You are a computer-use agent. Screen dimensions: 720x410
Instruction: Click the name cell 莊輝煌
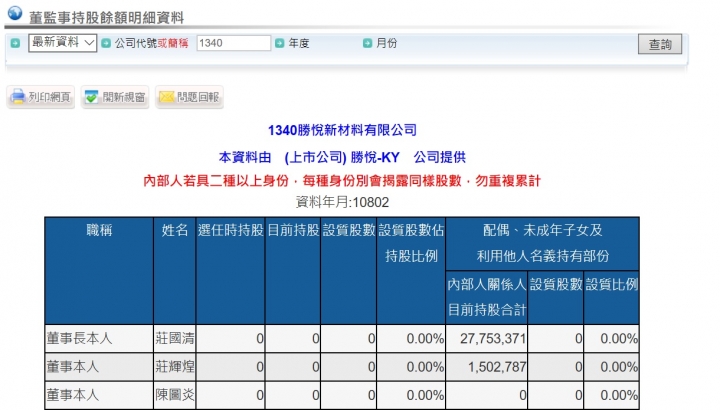pyautogui.click(x=174, y=367)
